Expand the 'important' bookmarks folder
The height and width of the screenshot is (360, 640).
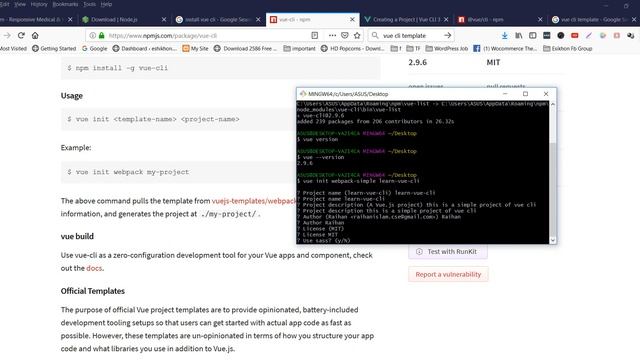tap(299, 49)
